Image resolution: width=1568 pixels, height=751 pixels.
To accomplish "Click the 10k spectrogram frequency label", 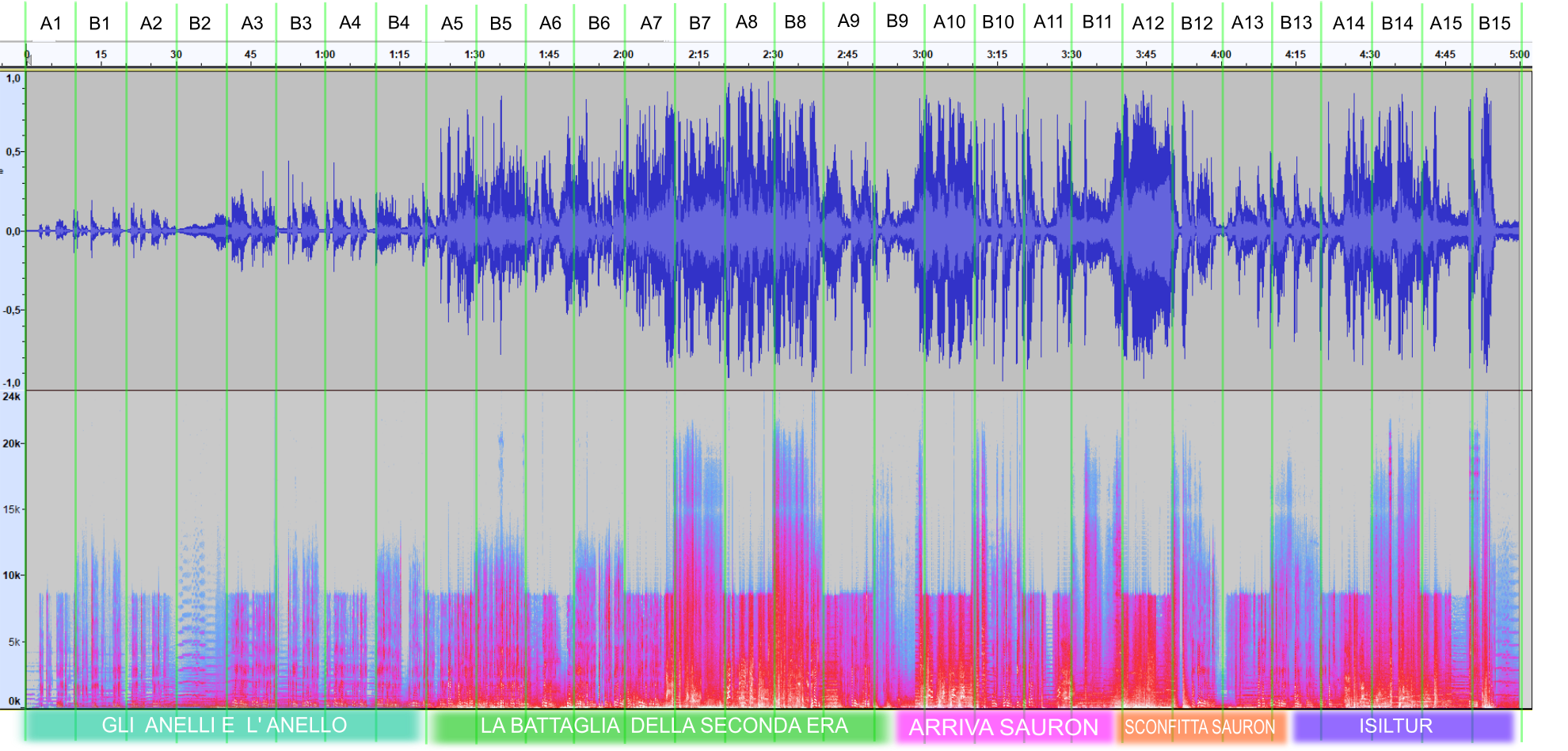I will point(11,575).
